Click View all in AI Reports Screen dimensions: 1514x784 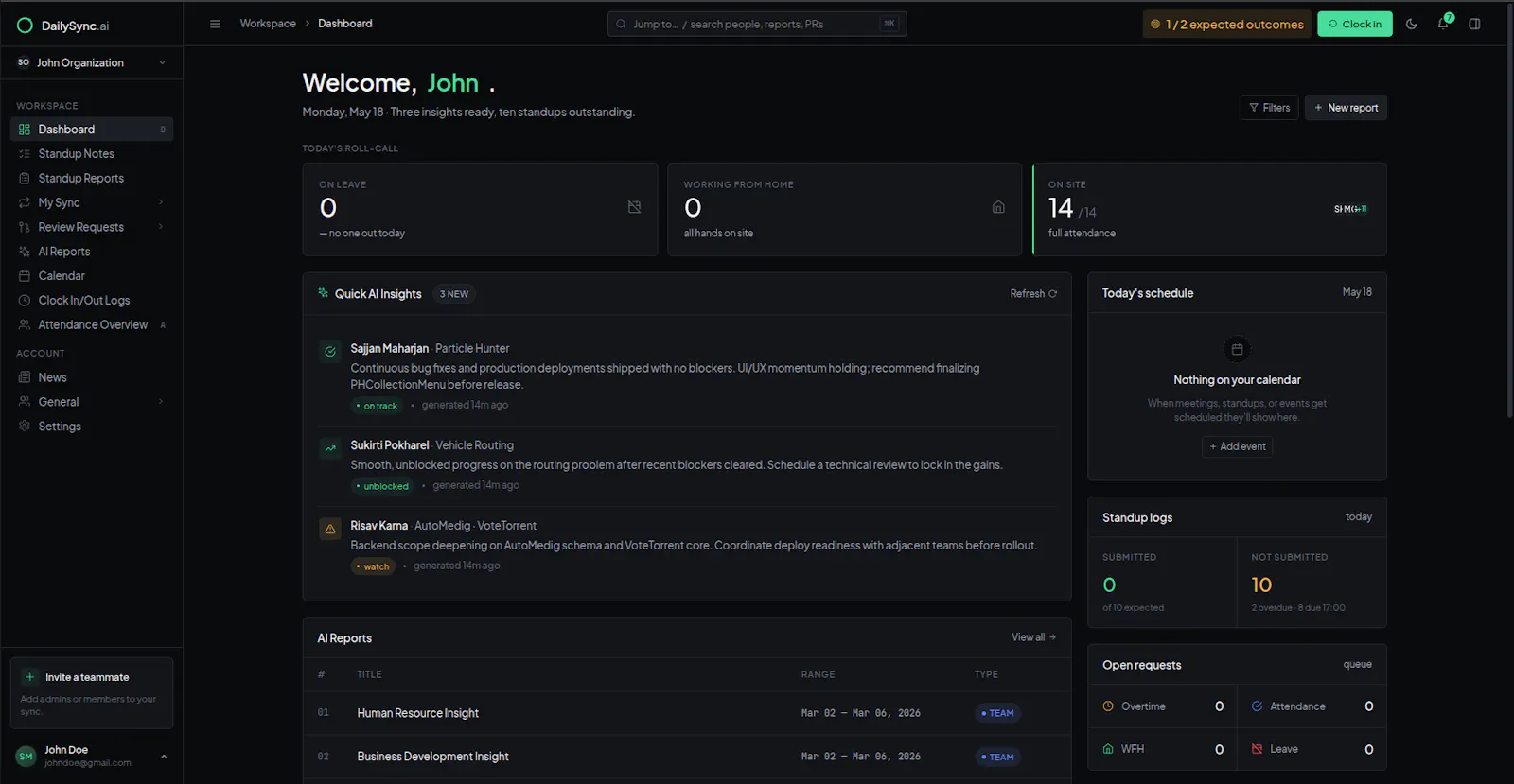tap(1033, 637)
